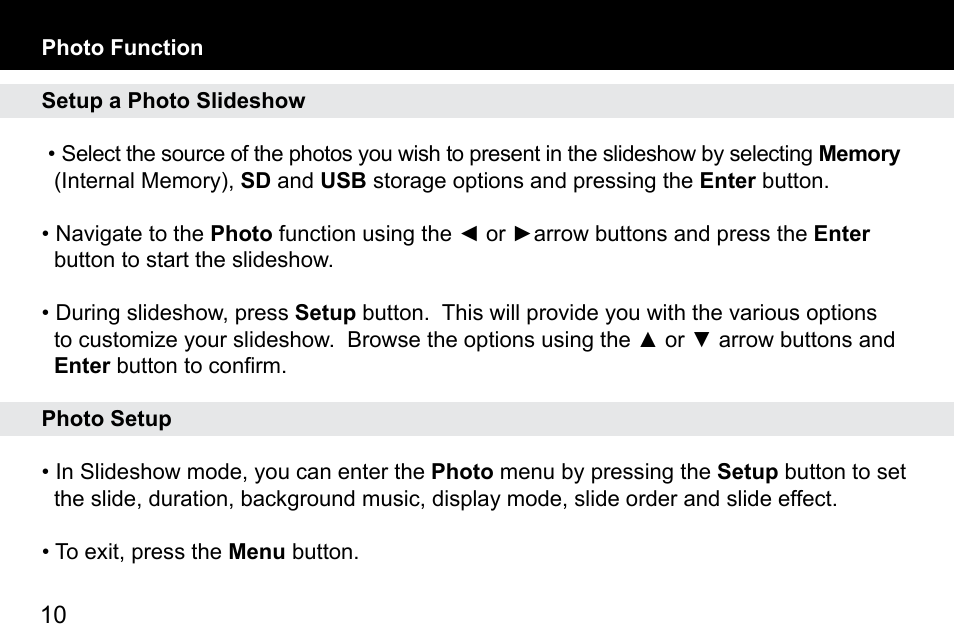Click the right arrow symbol before 'arrow buttons'
Screen dimensions: 954x636
pyautogui.click(x=523, y=234)
